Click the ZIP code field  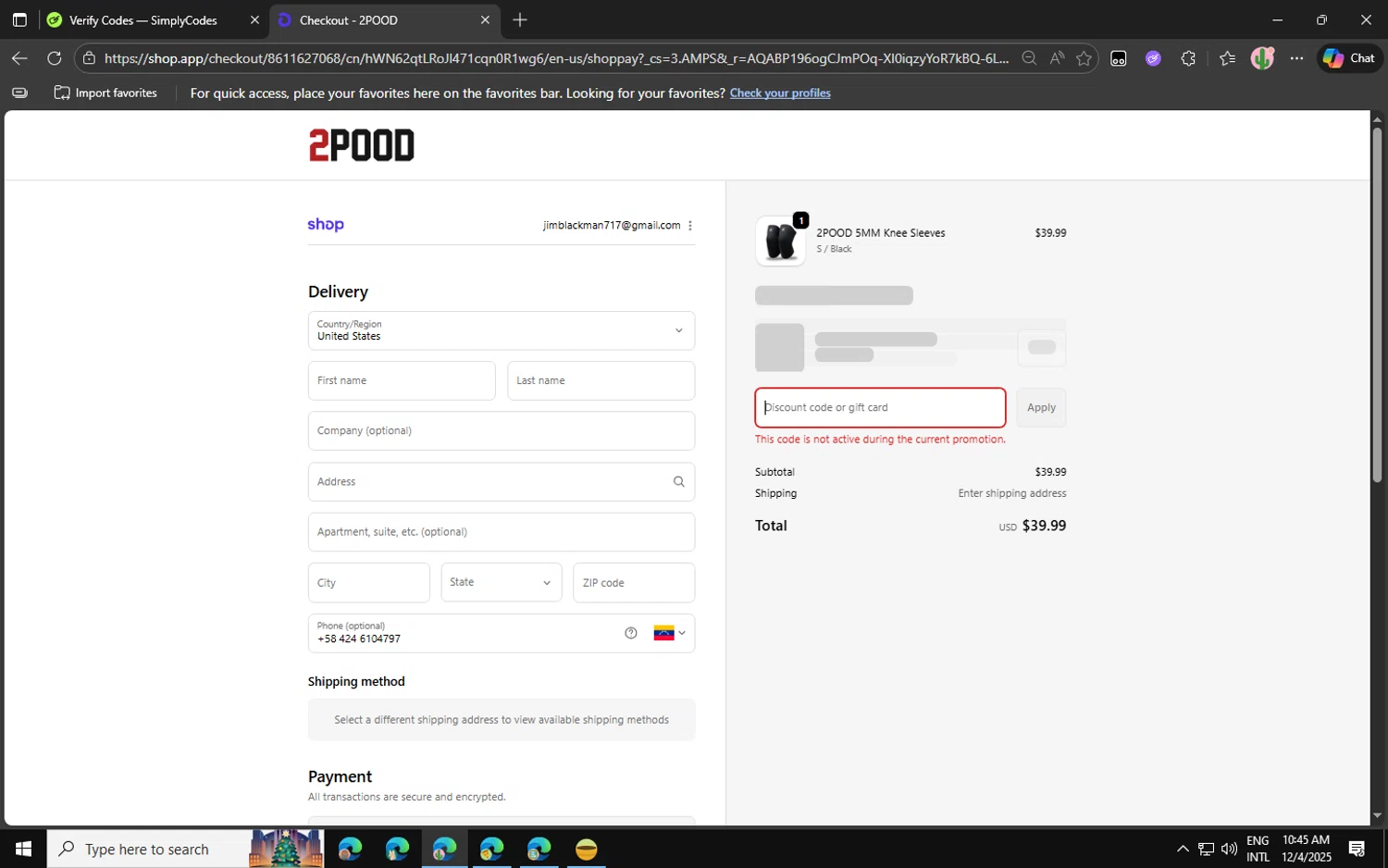pos(634,583)
